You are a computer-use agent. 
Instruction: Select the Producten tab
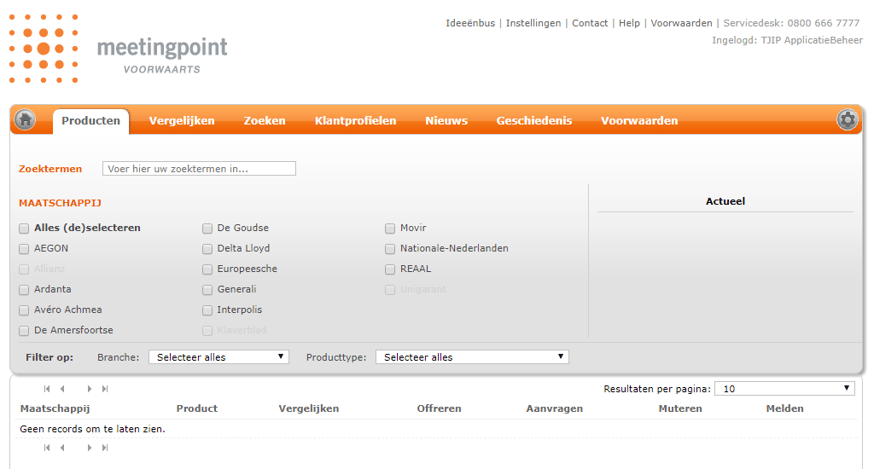[91, 121]
